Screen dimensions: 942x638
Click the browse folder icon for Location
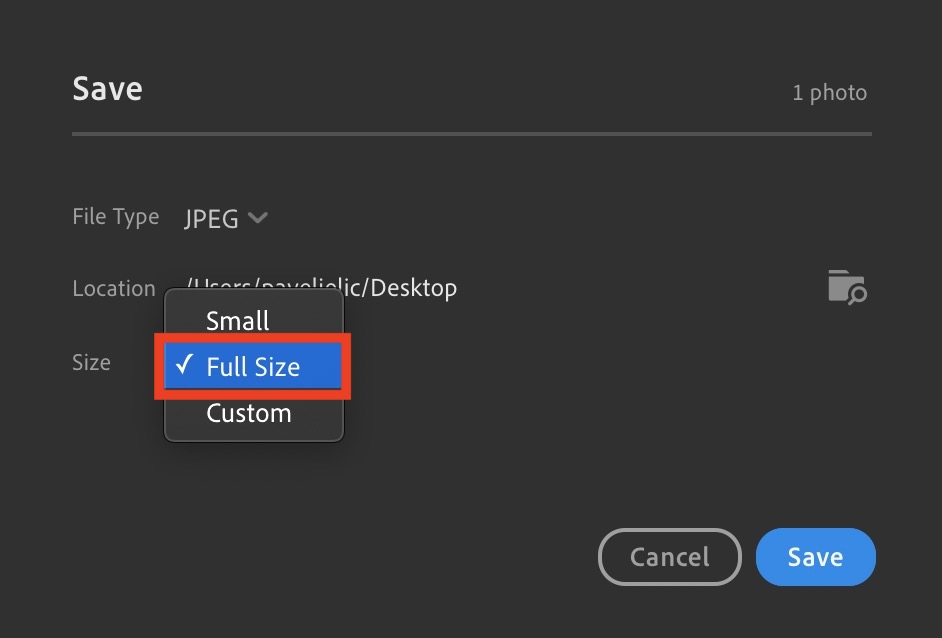pyautogui.click(x=846, y=287)
